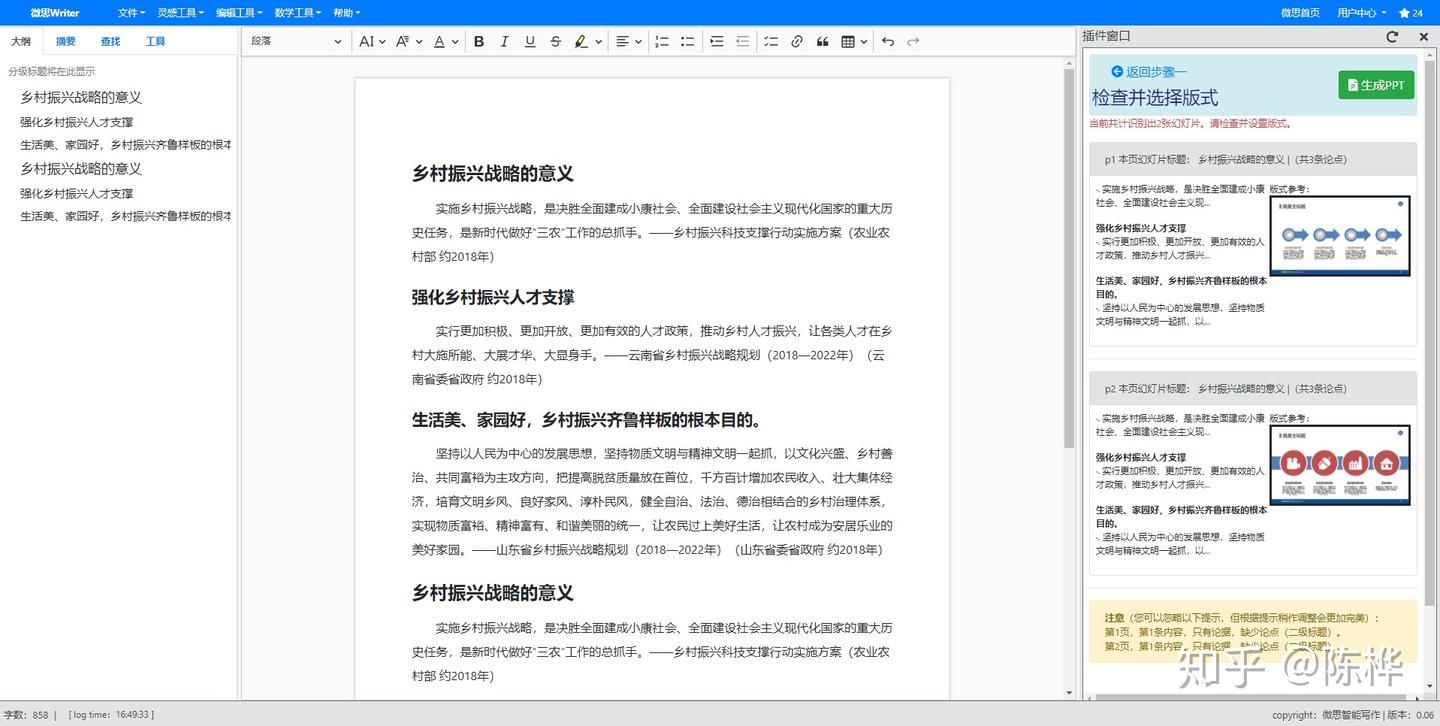1440x726 pixels.
Task: Expand the table options dropdown arrow
Action: (x=864, y=42)
